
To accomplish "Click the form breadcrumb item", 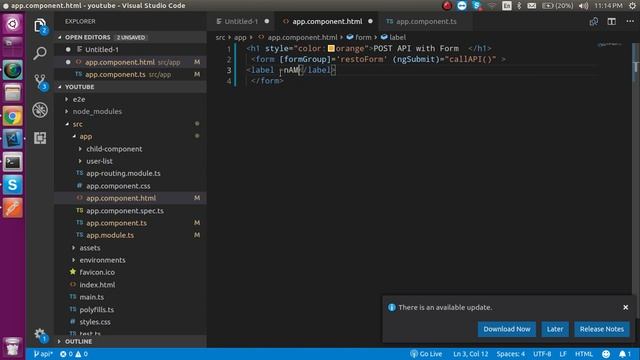I will click(359, 37).
